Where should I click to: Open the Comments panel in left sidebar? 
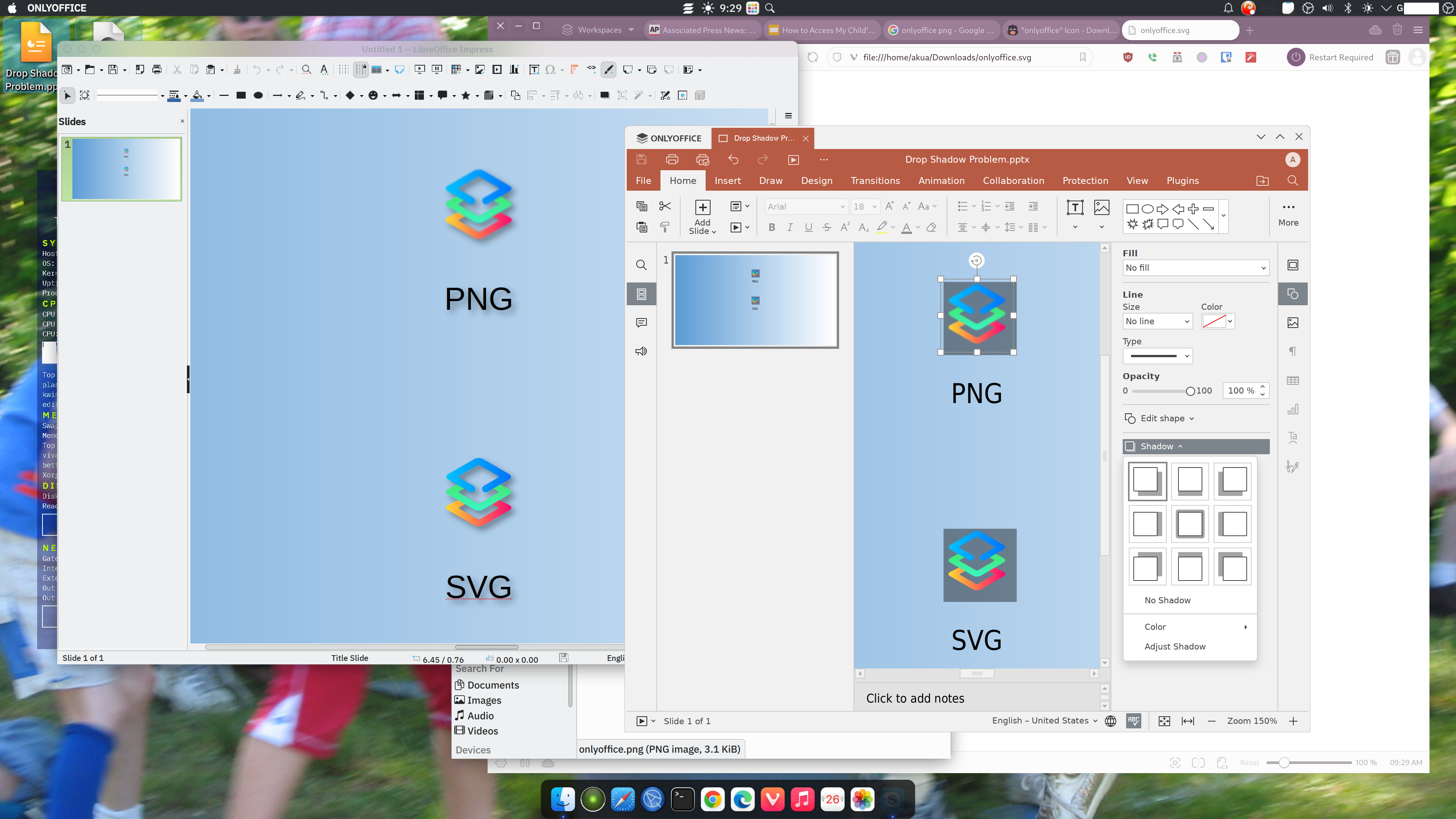click(x=641, y=323)
